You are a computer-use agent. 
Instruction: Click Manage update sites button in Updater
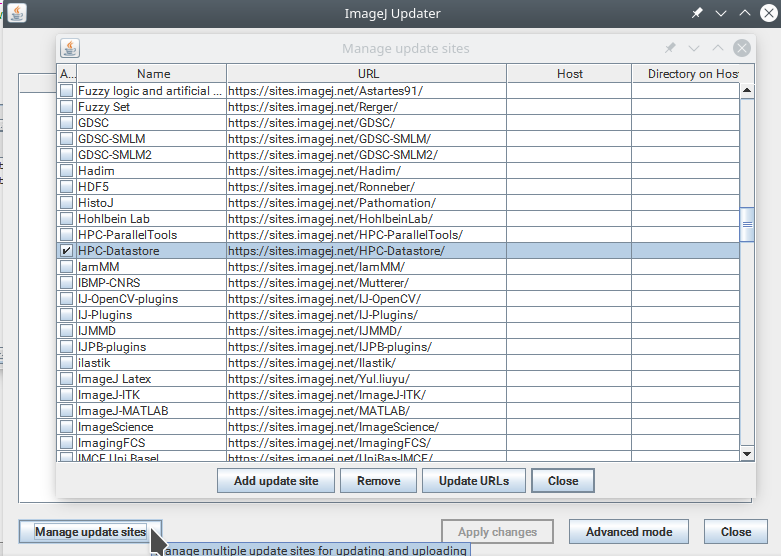90,532
